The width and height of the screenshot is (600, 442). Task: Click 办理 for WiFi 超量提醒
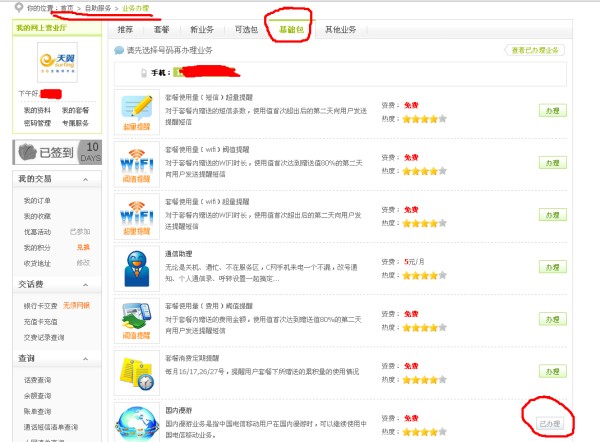(553, 215)
